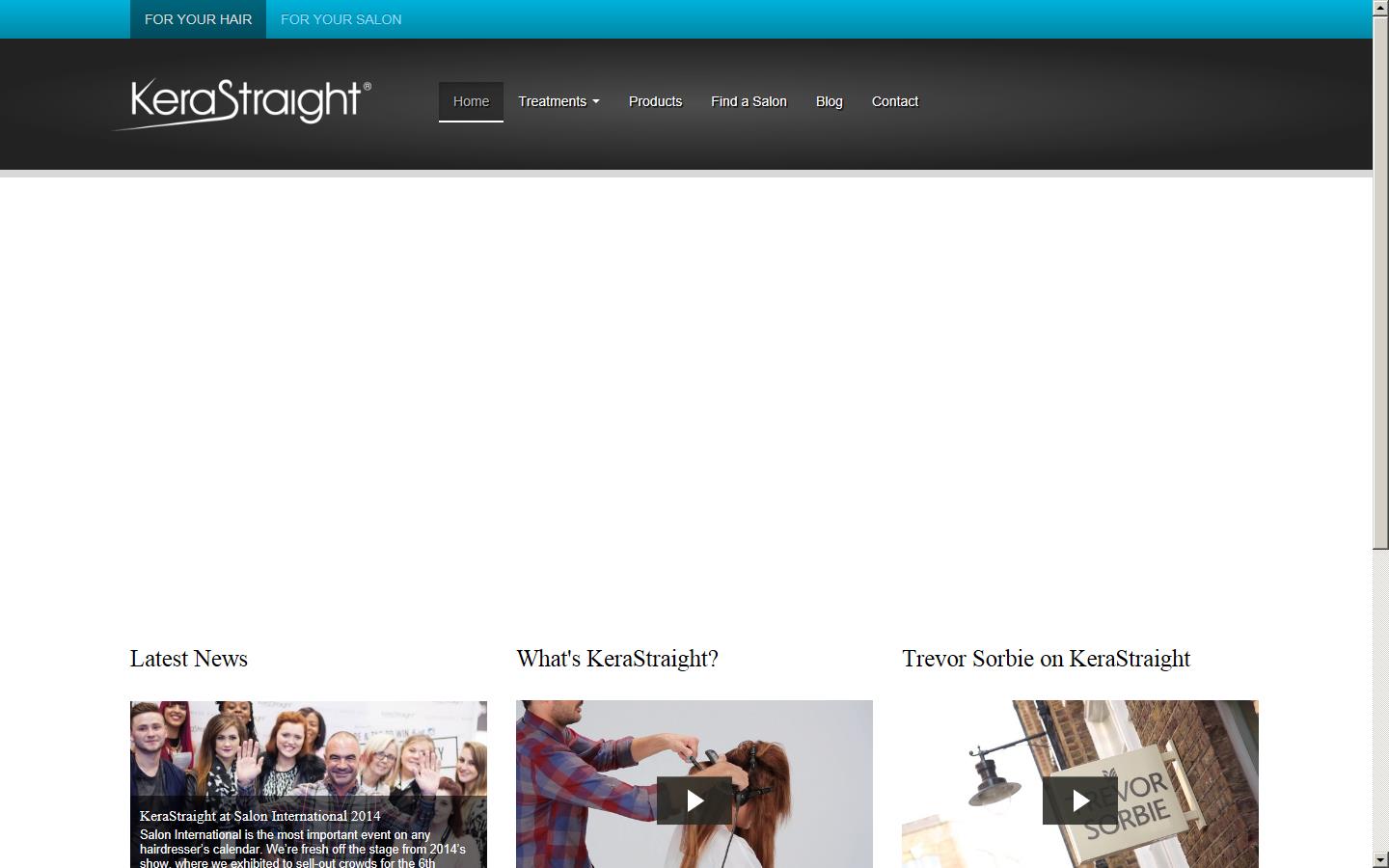
Task: Open the Find a Salon page
Action: (749, 101)
